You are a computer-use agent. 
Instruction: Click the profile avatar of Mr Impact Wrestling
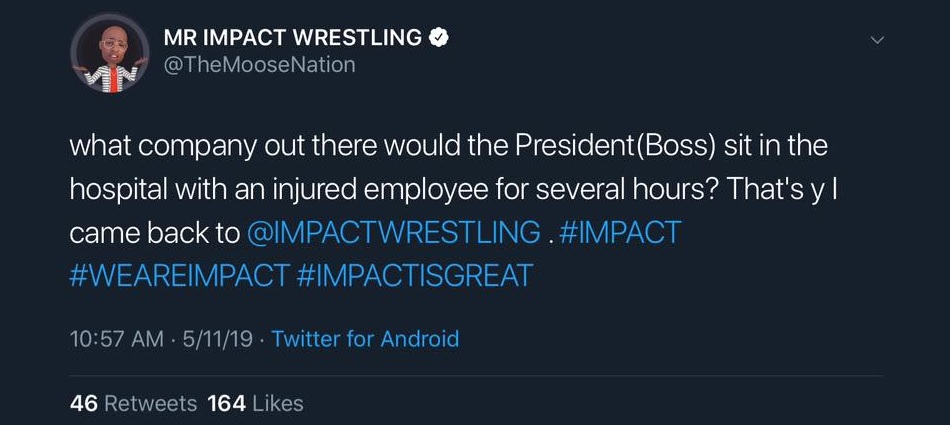(x=110, y=53)
